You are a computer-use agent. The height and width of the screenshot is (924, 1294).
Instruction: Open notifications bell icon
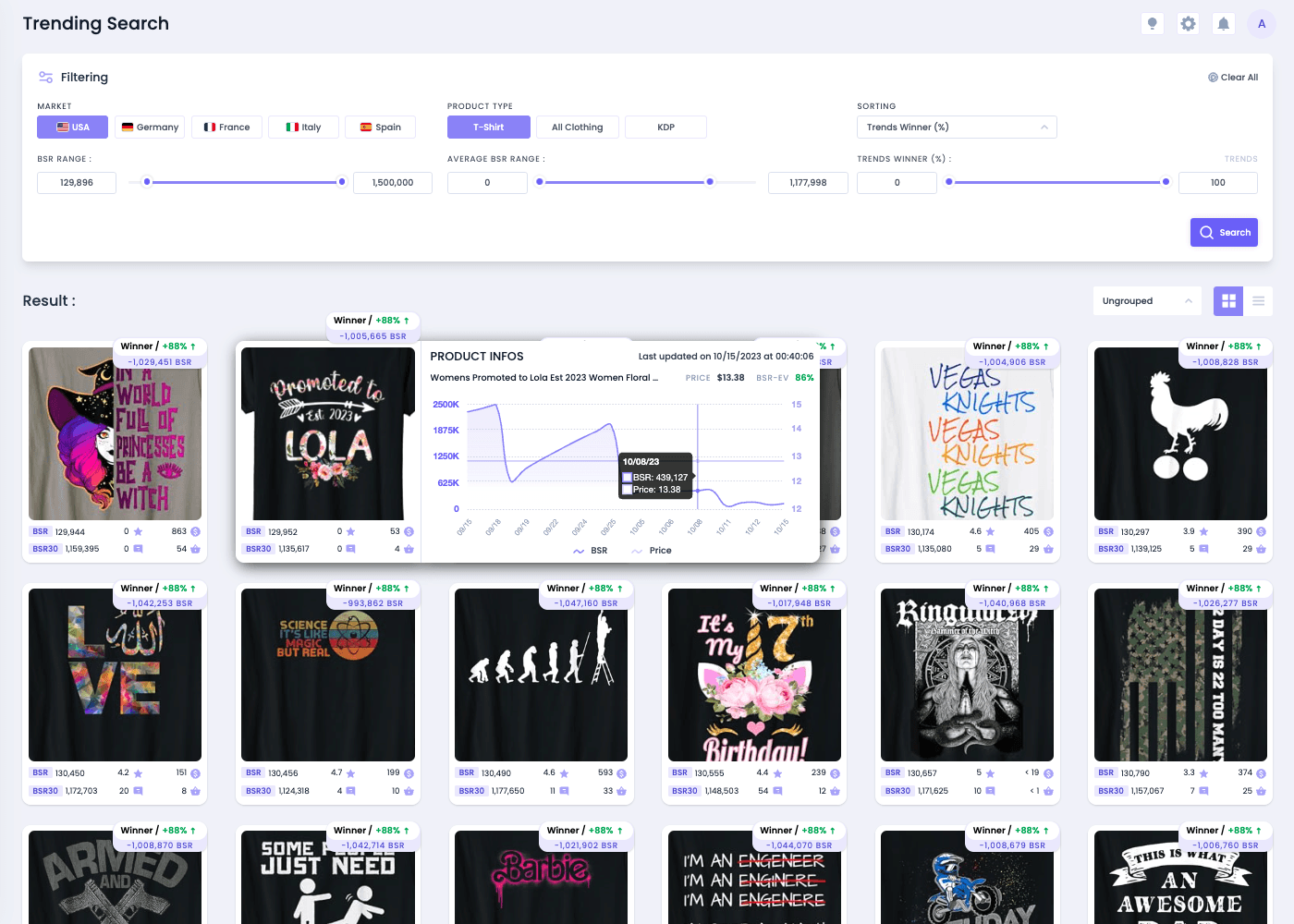coord(1223,24)
